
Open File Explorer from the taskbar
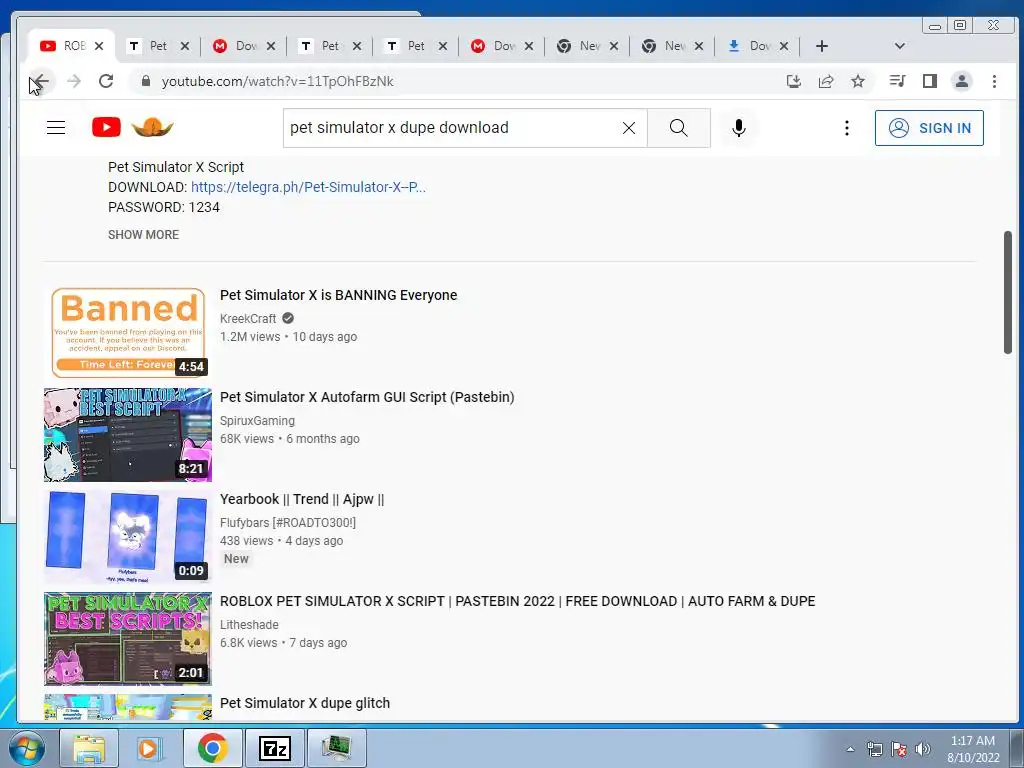coord(89,748)
